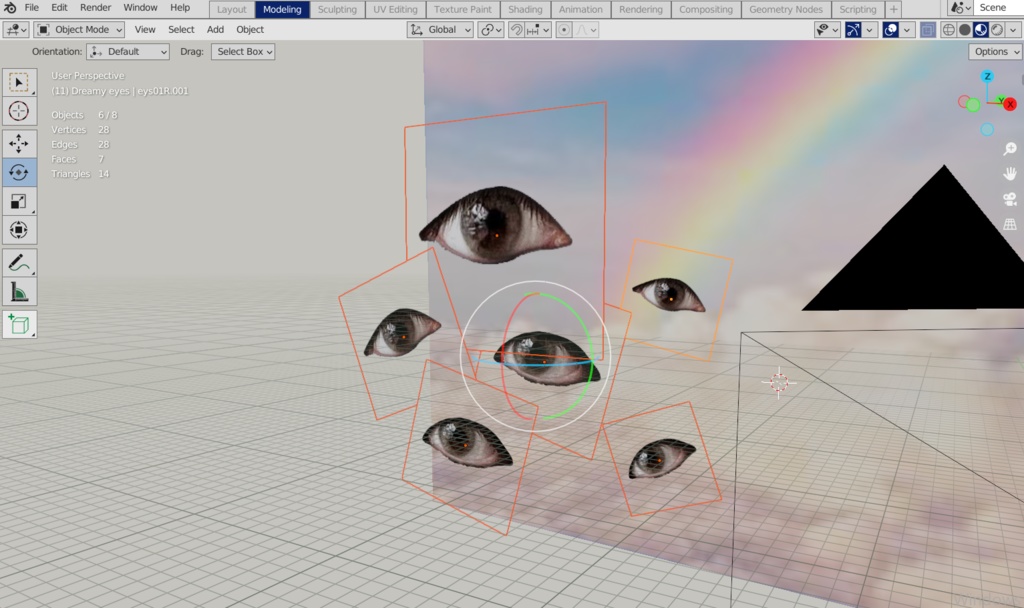
Task: Toggle X-ray mode
Action: [x=927, y=29]
